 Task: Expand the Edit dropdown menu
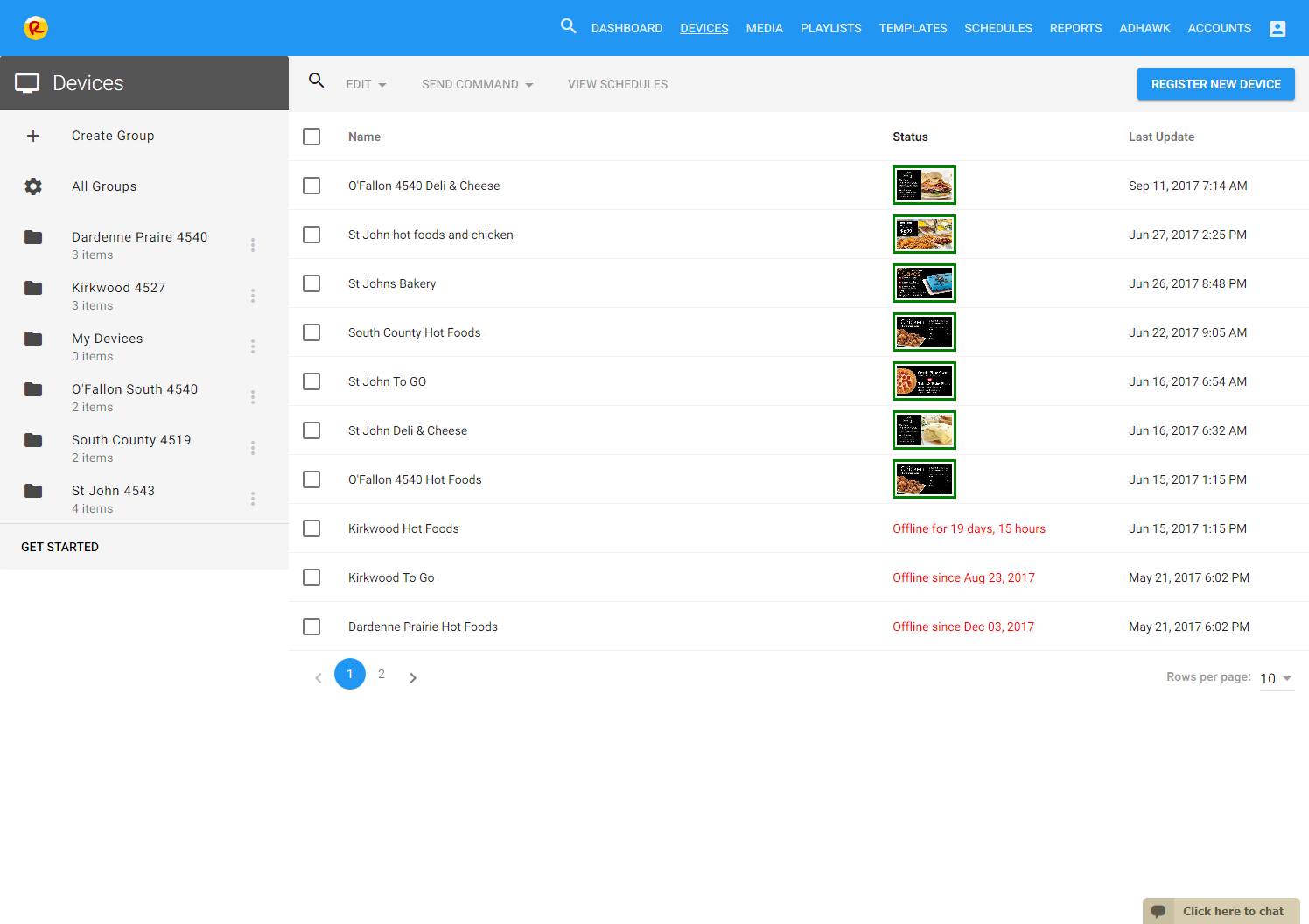click(x=366, y=84)
